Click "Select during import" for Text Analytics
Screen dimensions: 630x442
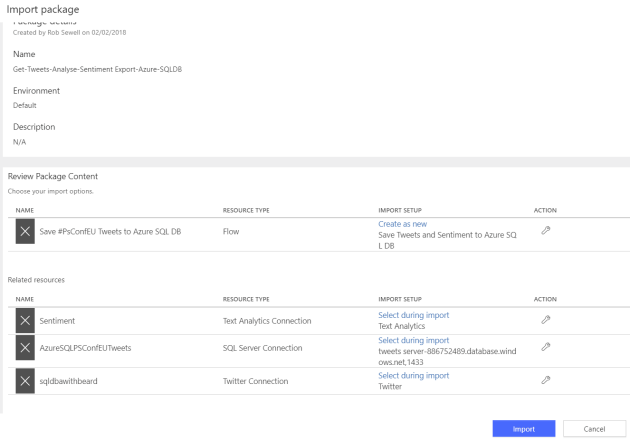[413, 313]
